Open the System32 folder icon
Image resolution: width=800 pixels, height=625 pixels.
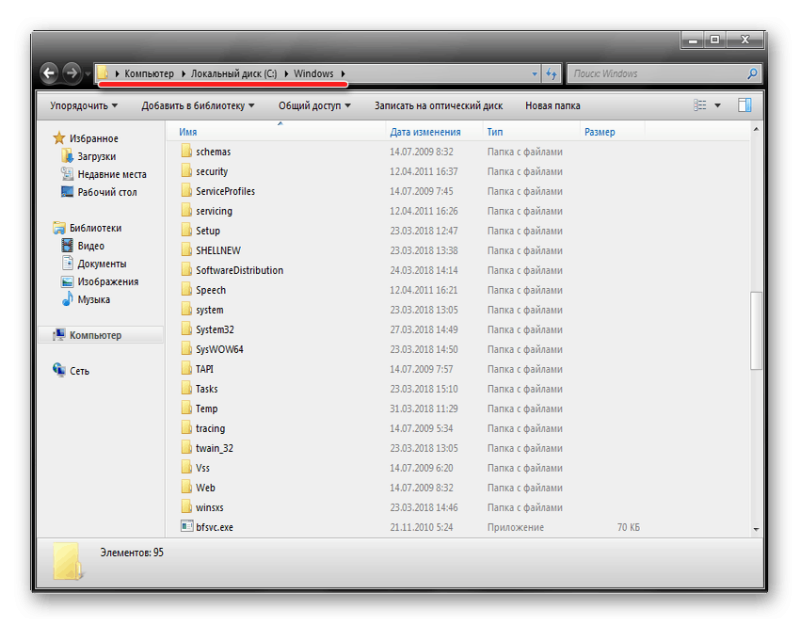click(186, 330)
